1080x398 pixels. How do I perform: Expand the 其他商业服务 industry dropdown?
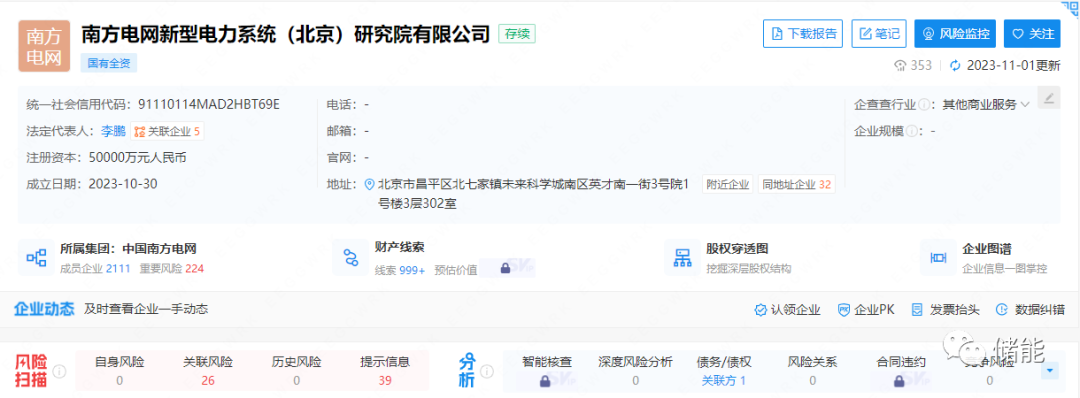[986, 105]
